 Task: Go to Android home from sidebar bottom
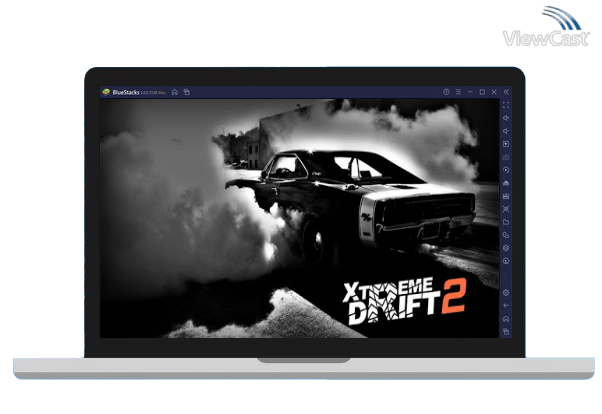point(506,319)
